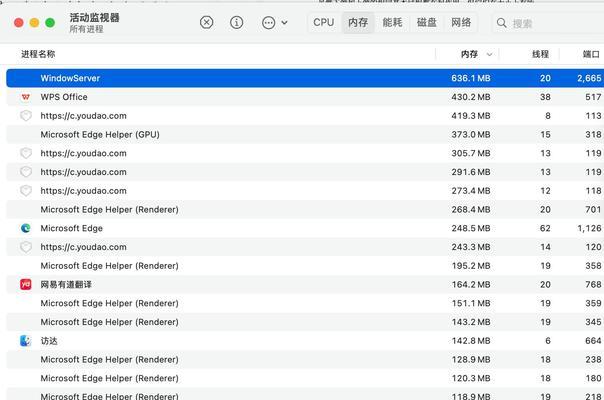Select the WindowServer process row
Screen dimensions: 604x400
click(305, 78)
